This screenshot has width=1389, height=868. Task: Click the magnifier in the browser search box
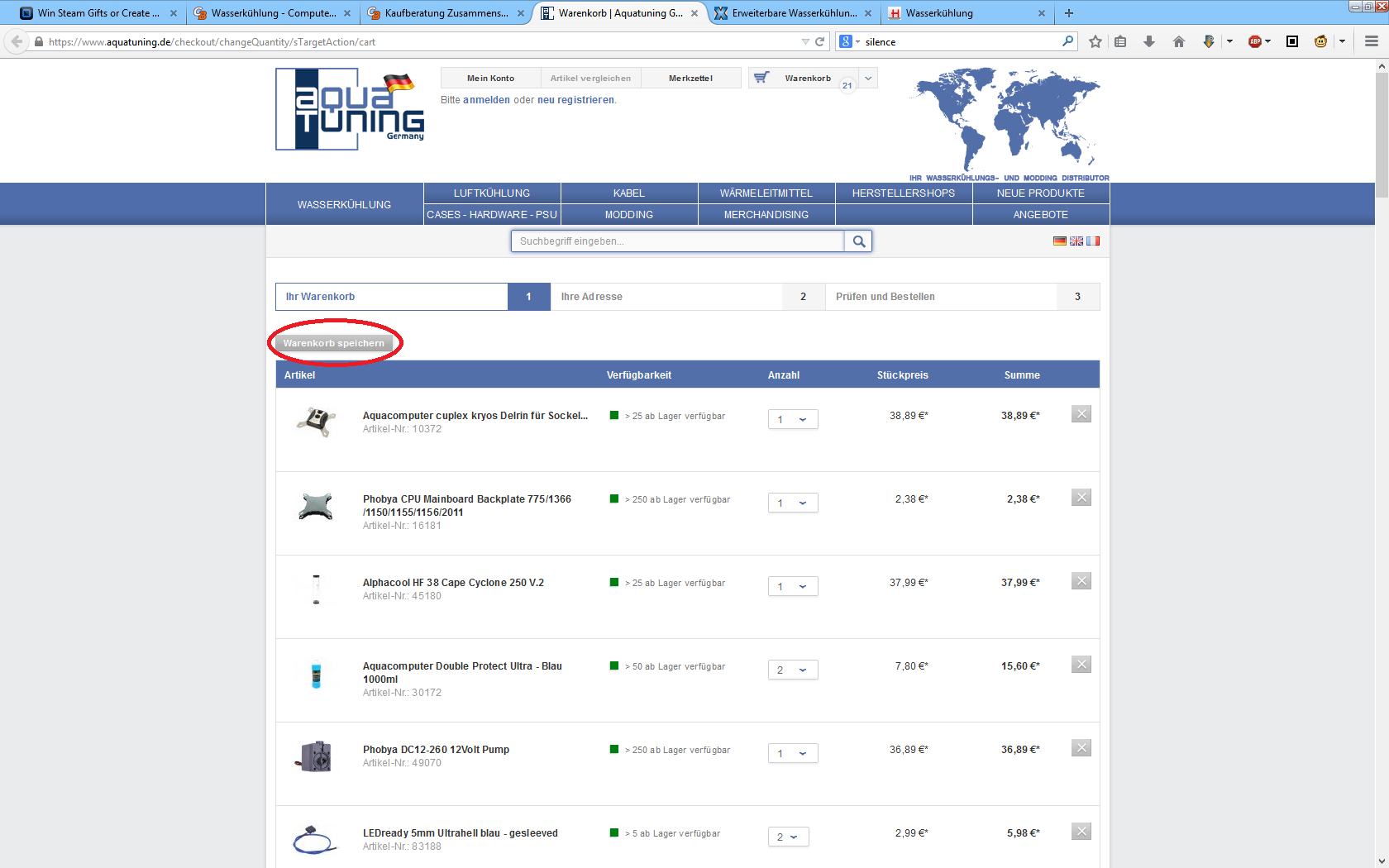pos(1067,41)
